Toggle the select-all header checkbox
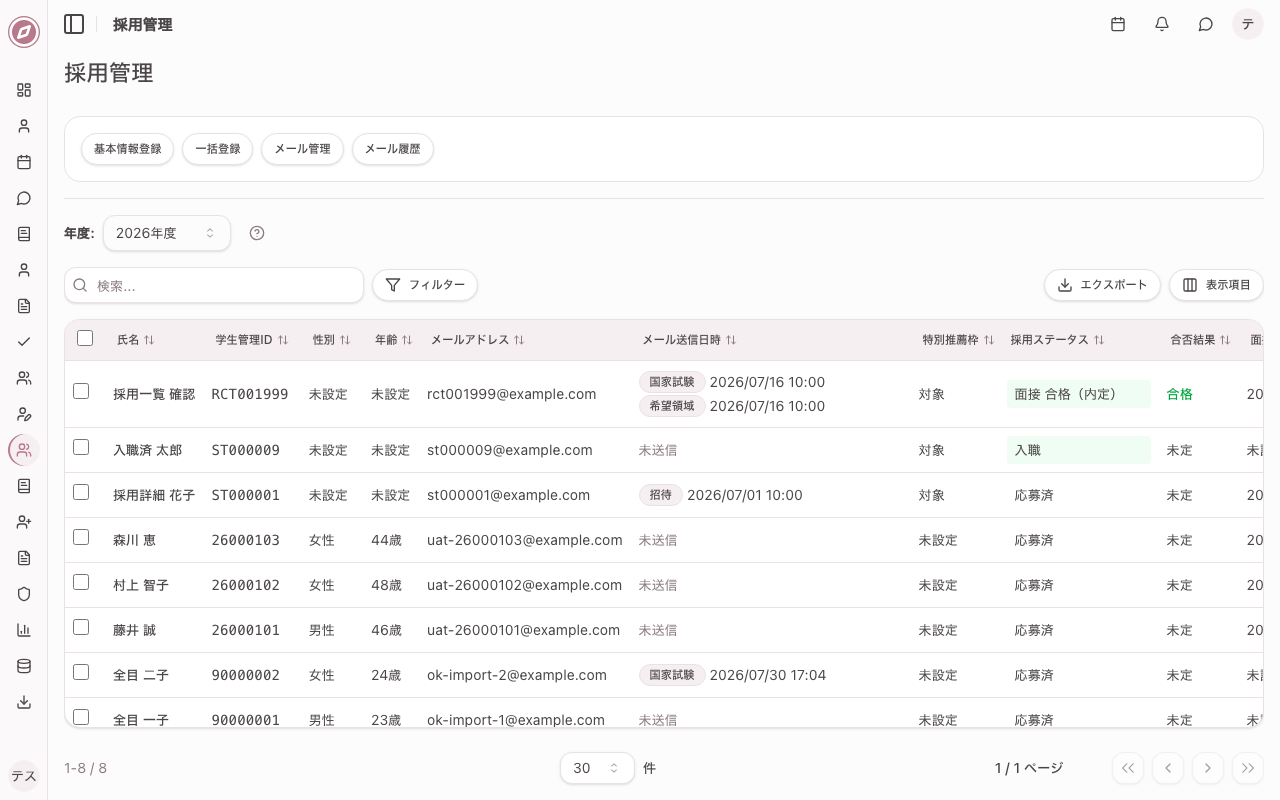This screenshot has width=1280, height=800. (85, 338)
